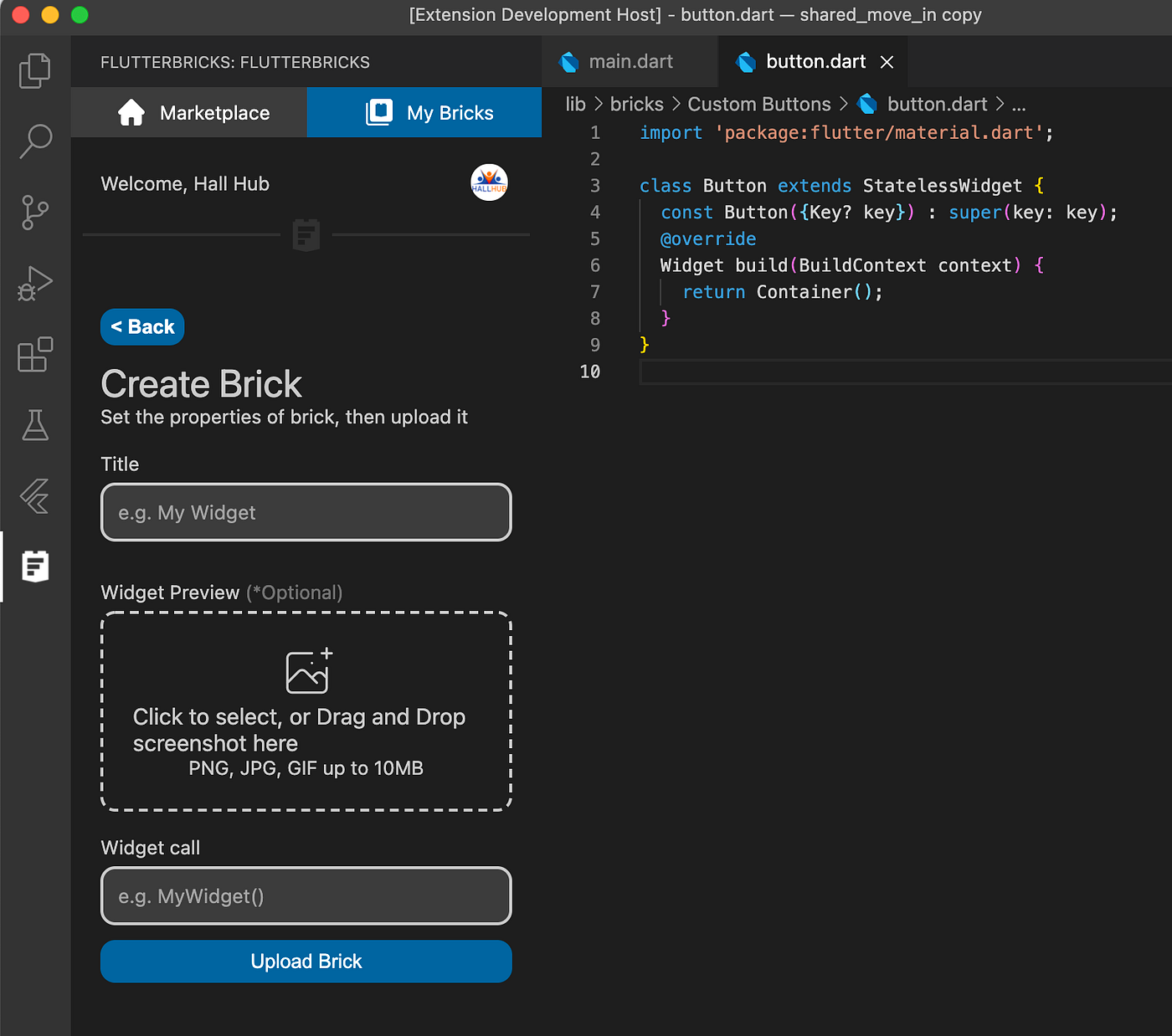Open the Custom Buttons breadcrumb dropdown

758,104
